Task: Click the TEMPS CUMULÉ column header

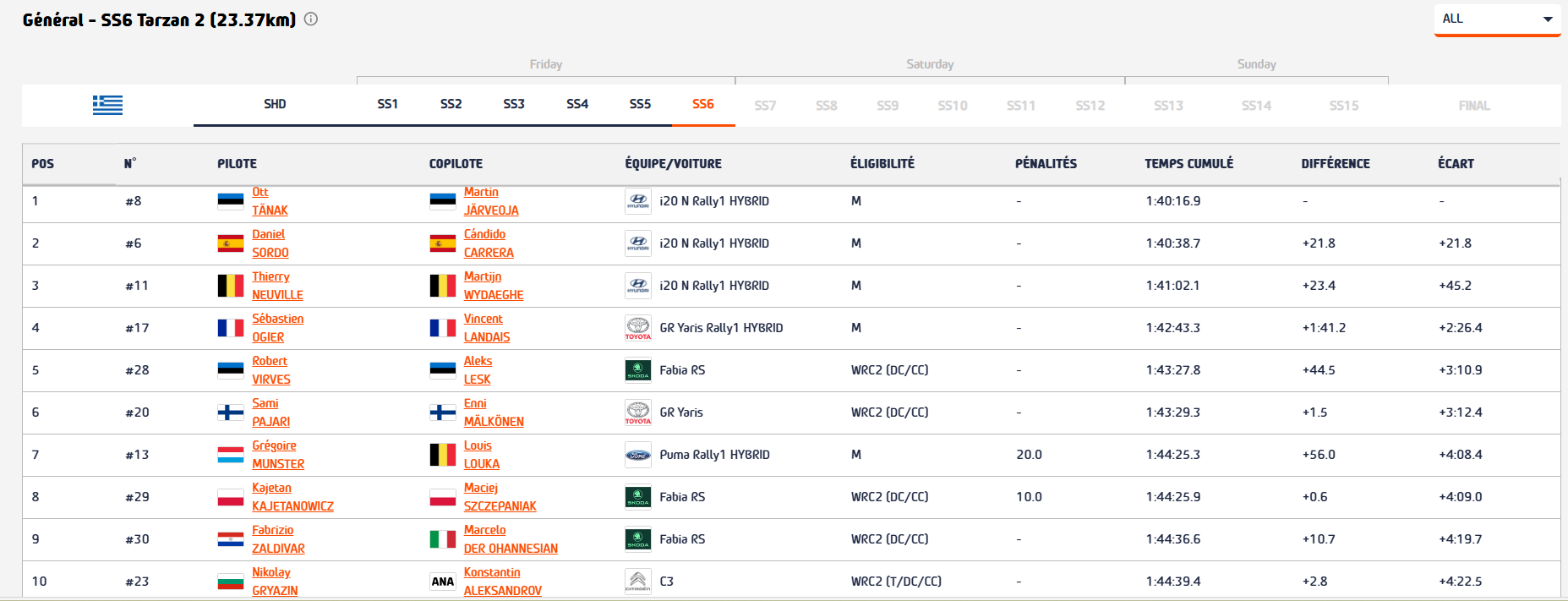Action: point(1188,164)
